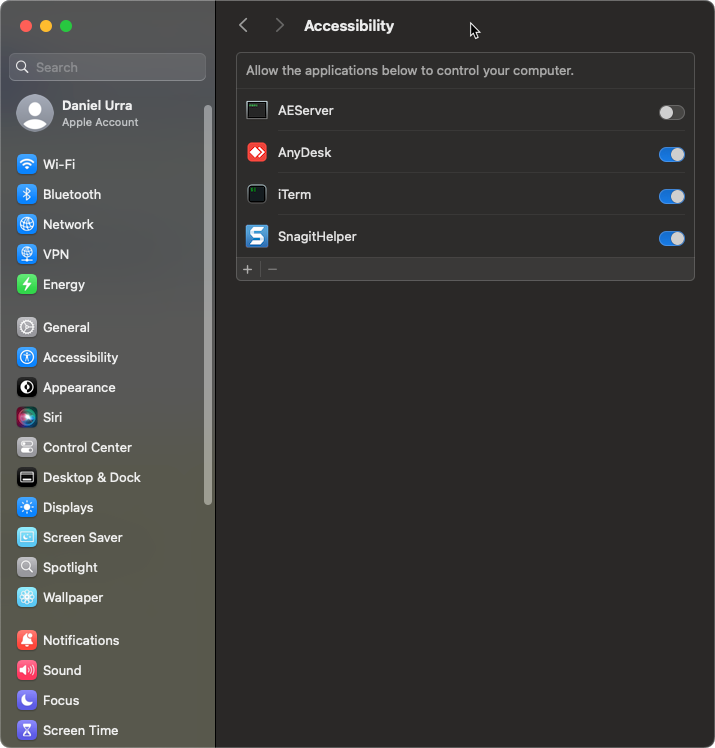Image resolution: width=715 pixels, height=748 pixels.
Task: Click the Accessibility page title
Action: [x=349, y=26]
